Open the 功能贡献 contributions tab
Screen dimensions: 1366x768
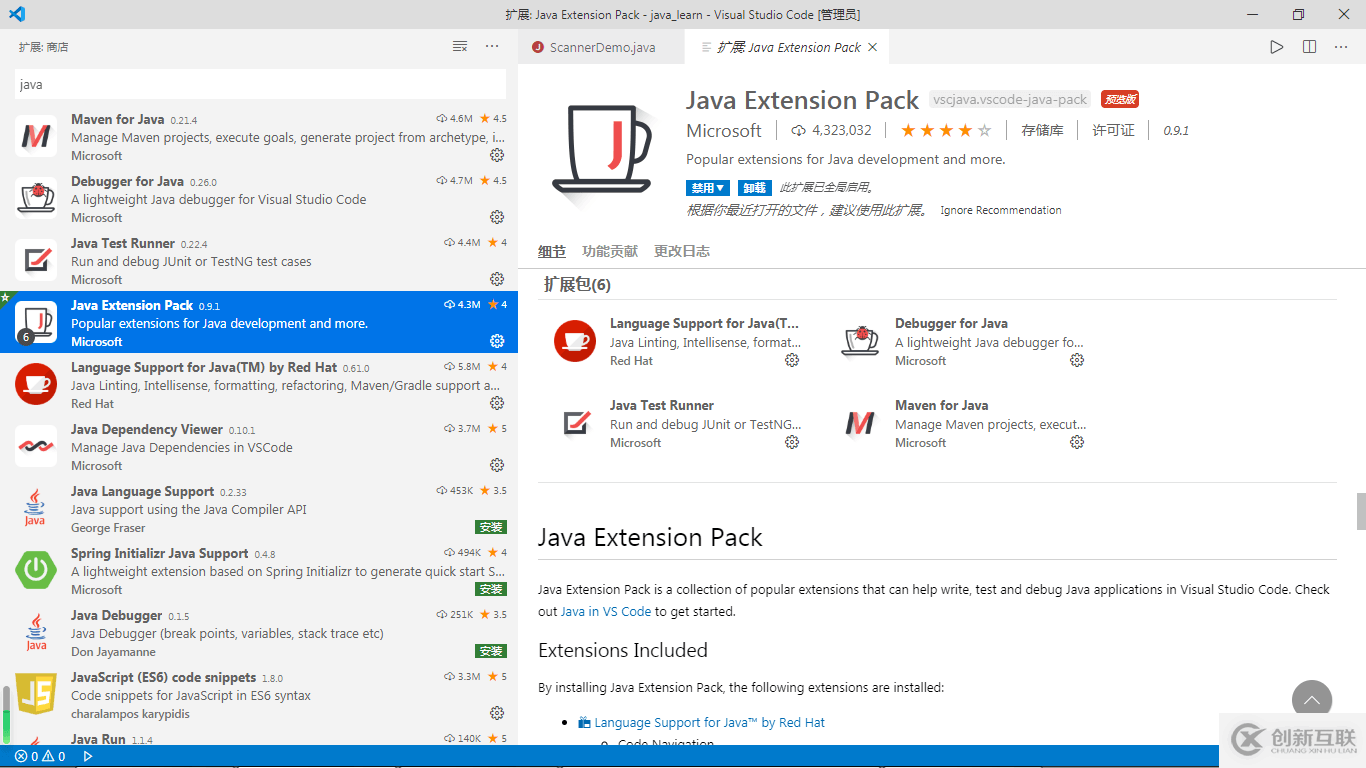tap(610, 251)
